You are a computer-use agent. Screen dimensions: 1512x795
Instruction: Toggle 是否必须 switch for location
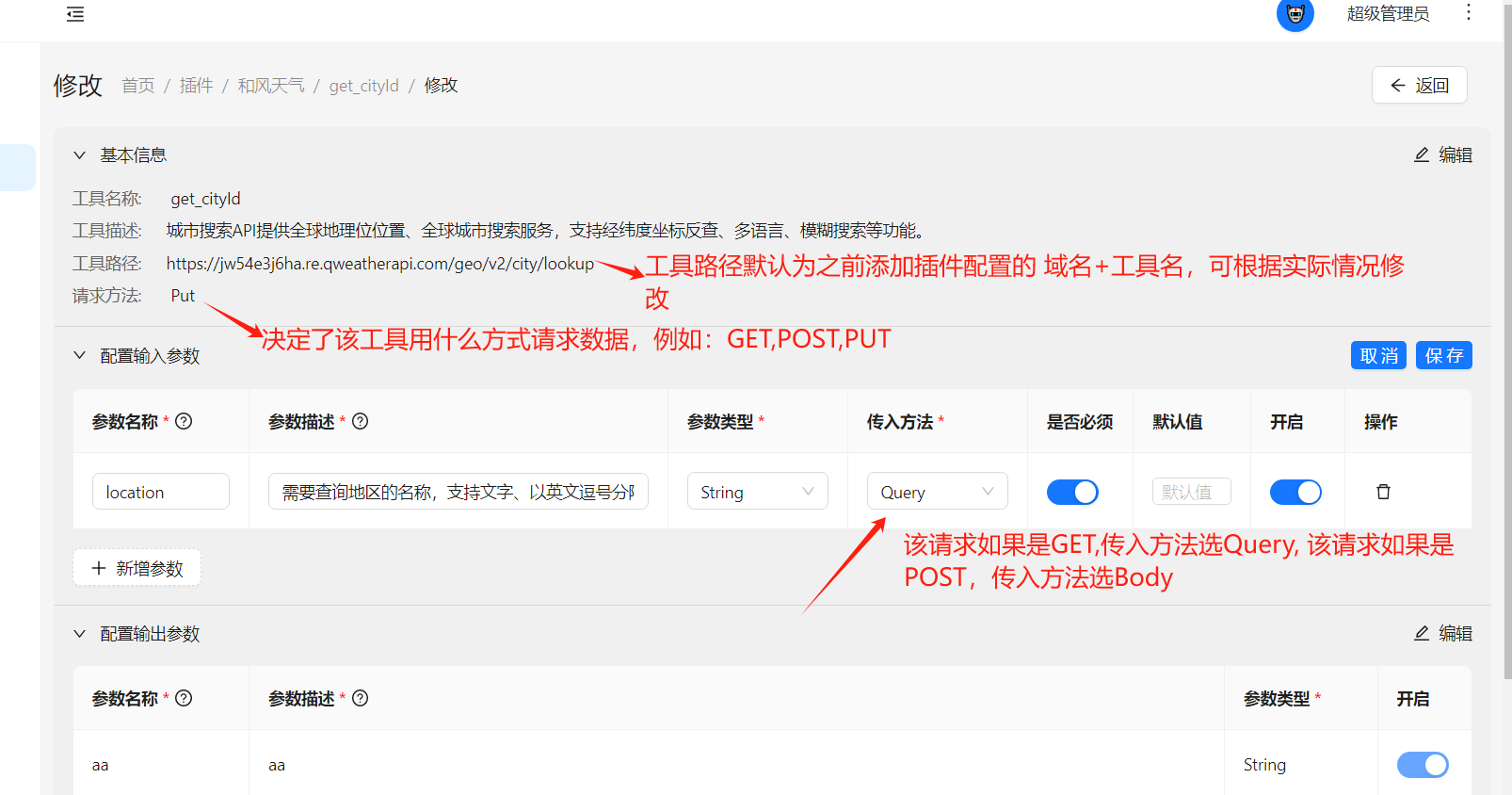1072,492
